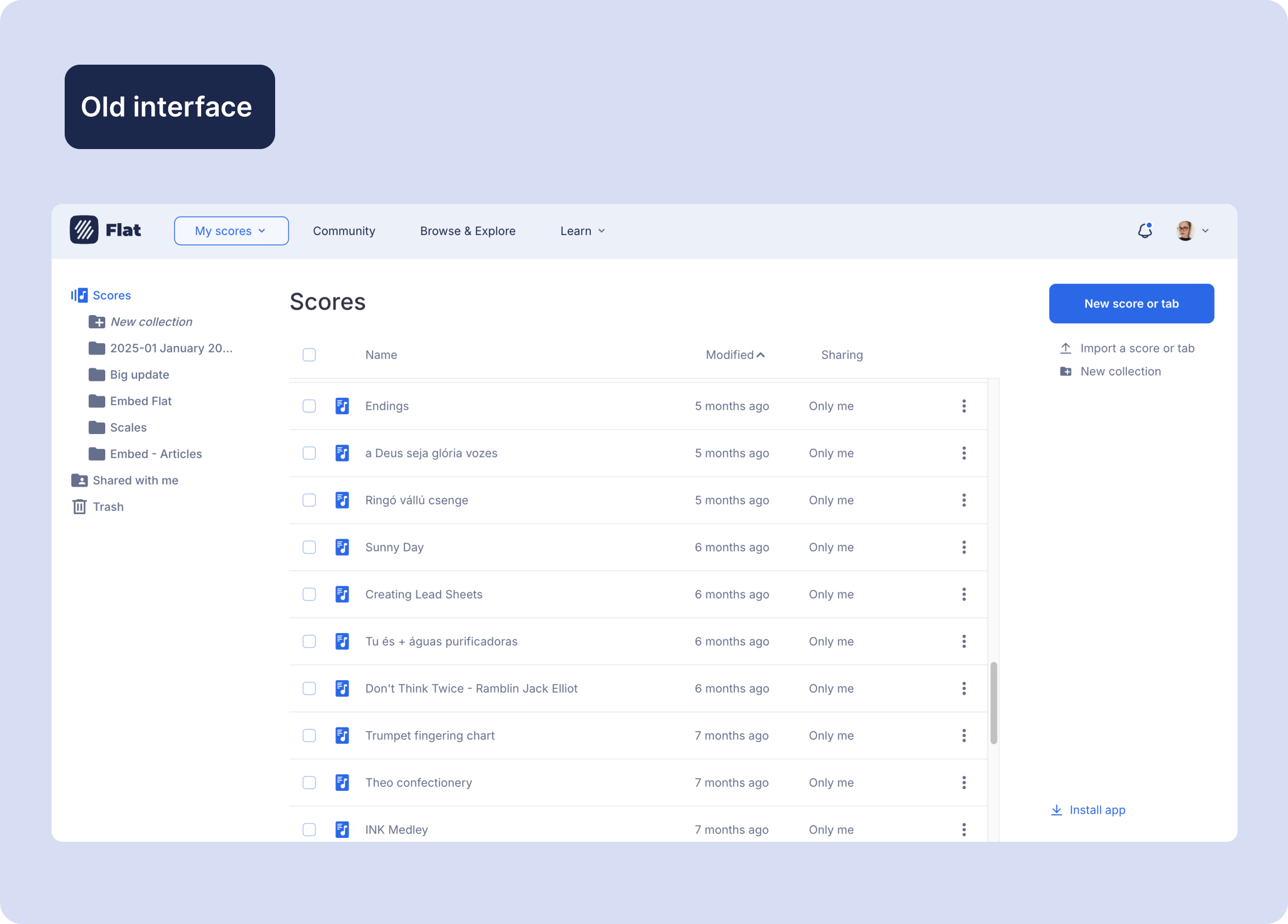The width and height of the screenshot is (1288, 924).
Task: Open more options for a Deus seja glória vozes
Action: tap(964, 453)
